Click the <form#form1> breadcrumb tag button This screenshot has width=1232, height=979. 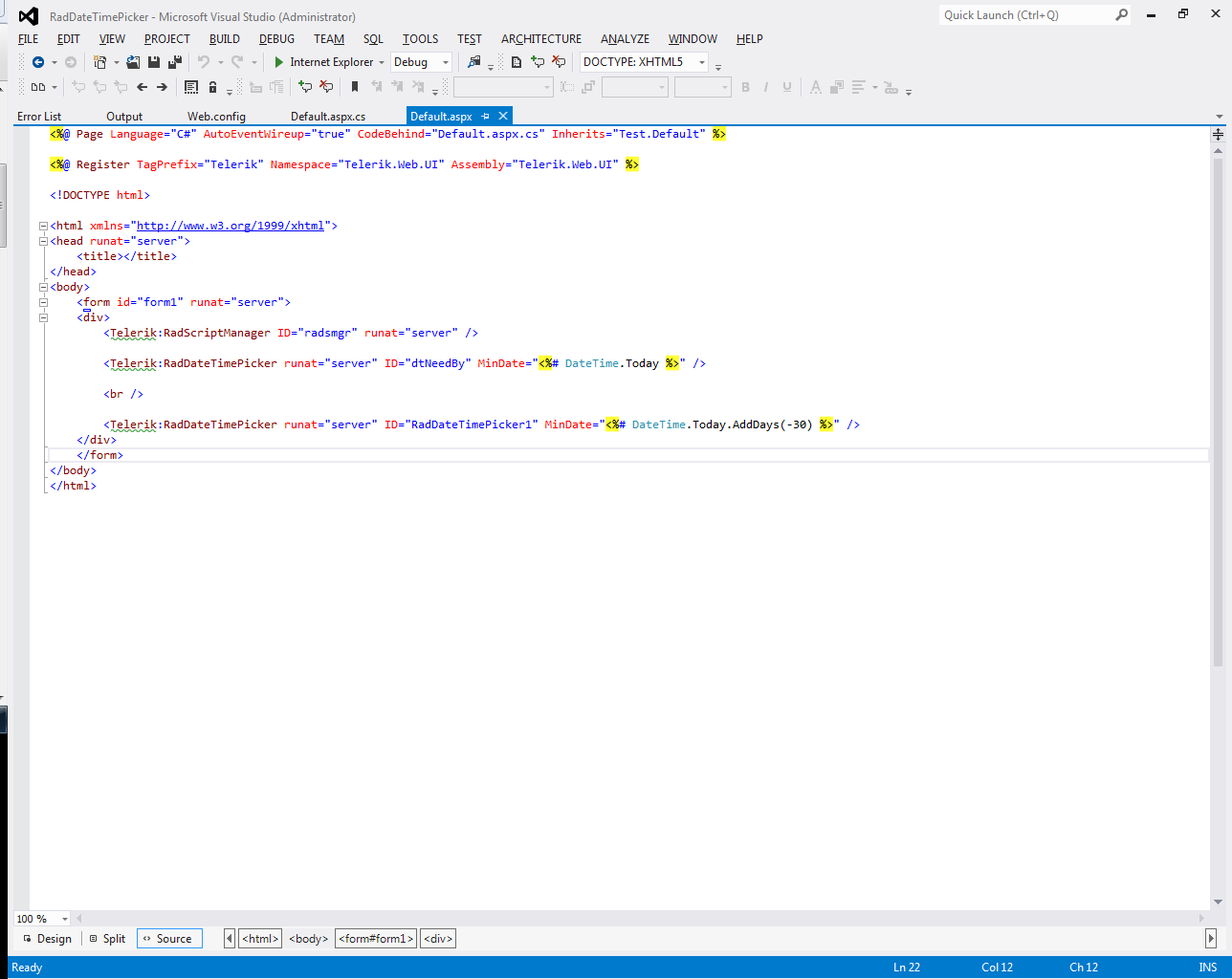coord(377,939)
